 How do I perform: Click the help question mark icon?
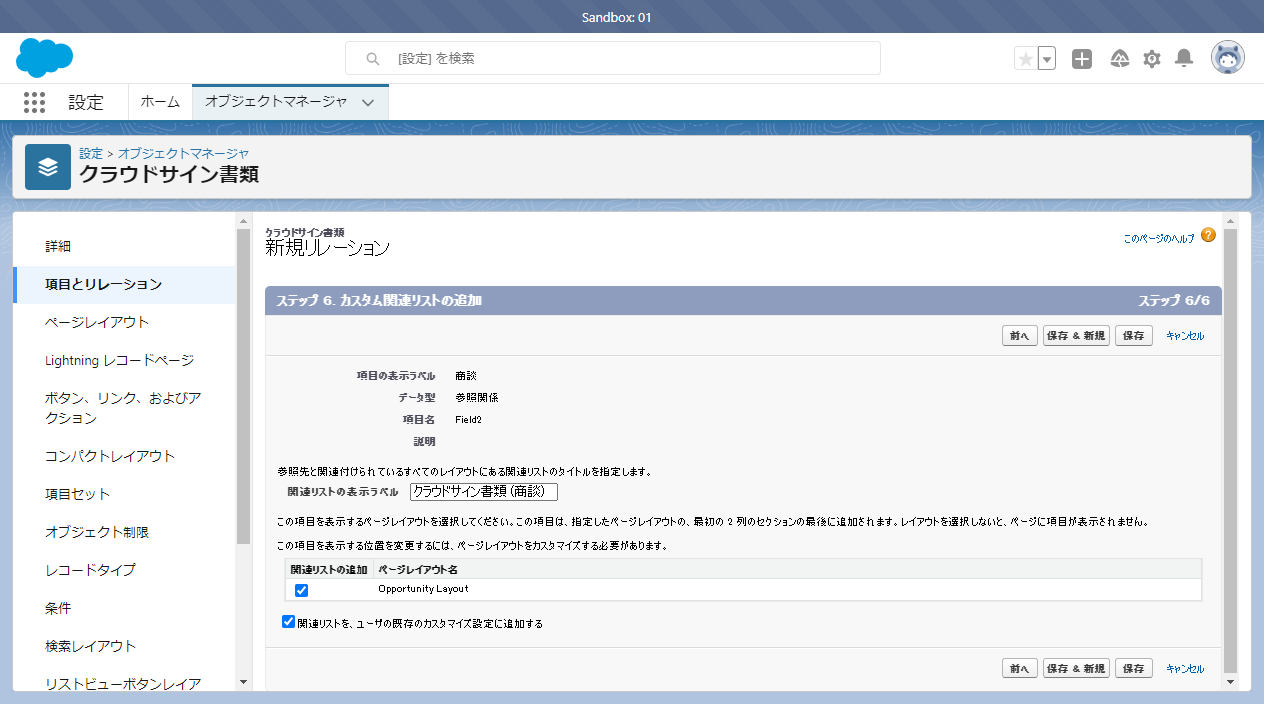(1208, 236)
